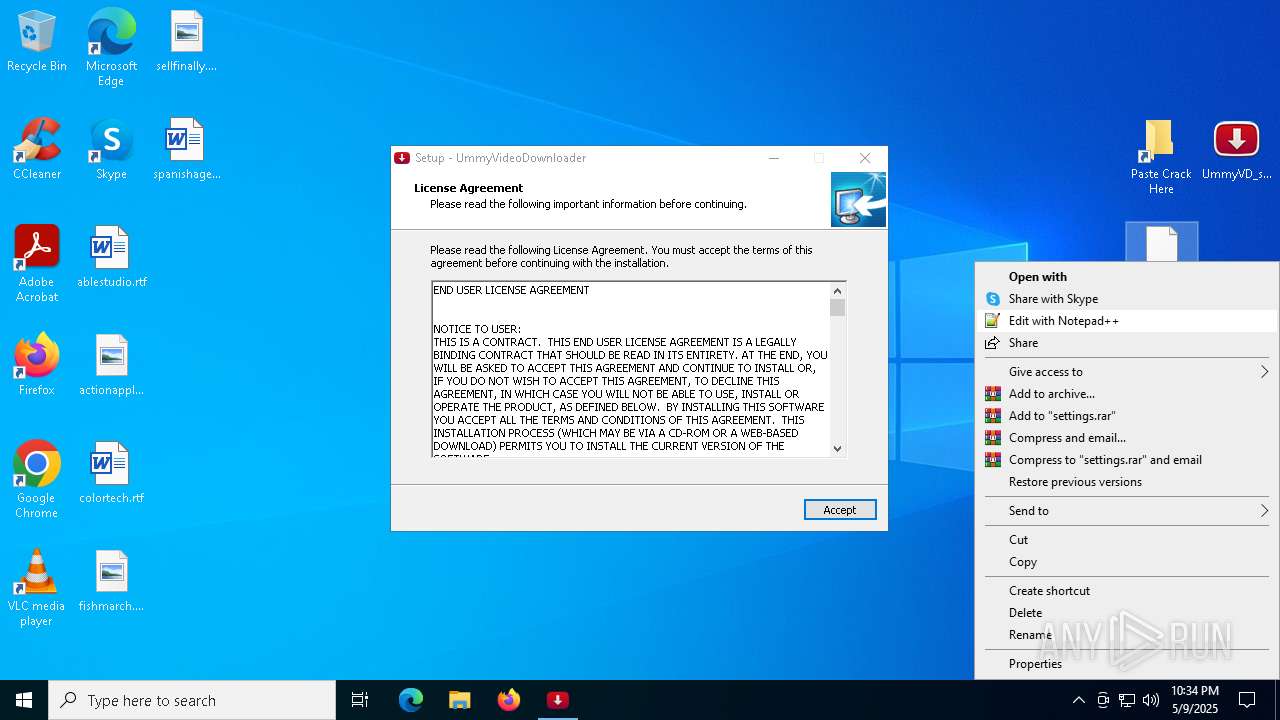Viewport: 1280px width, 720px height.
Task: Select the sellfinally image file icon
Action: pos(186,42)
